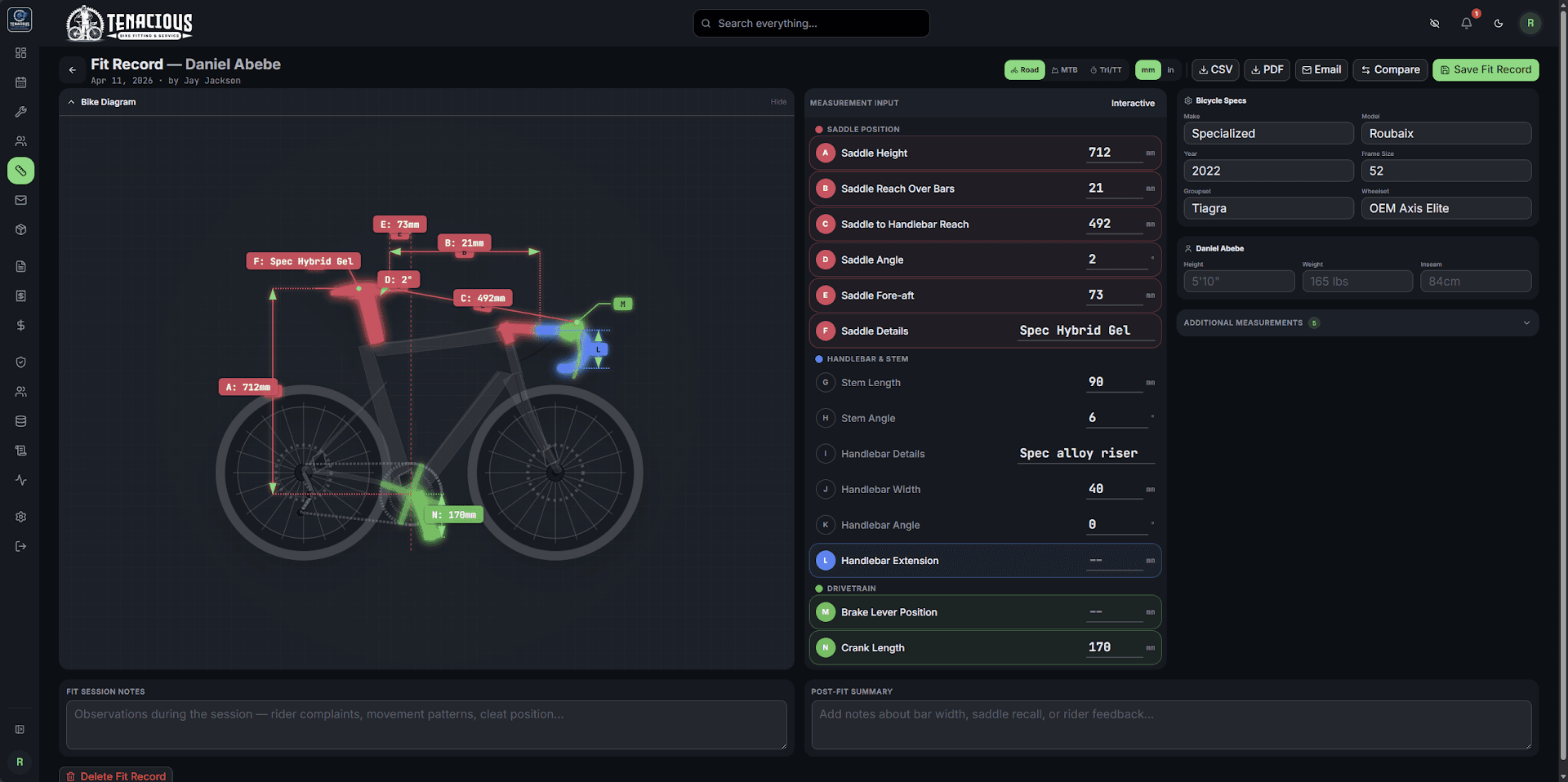Click the blue L badge for Handlebar Extension
Viewport: 1568px width, 782px height.
pos(825,561)
